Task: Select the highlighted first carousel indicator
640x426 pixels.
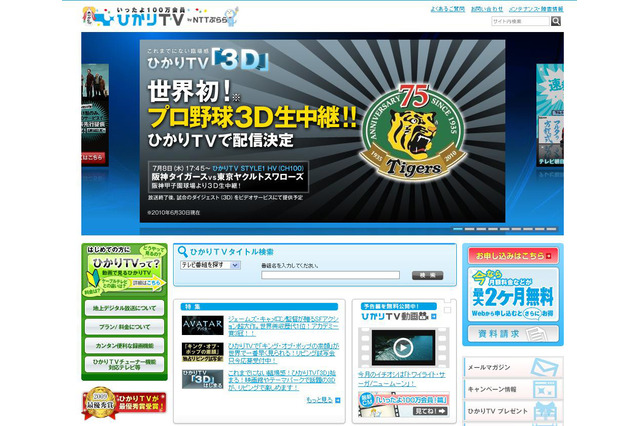Action: click(458, 229)
